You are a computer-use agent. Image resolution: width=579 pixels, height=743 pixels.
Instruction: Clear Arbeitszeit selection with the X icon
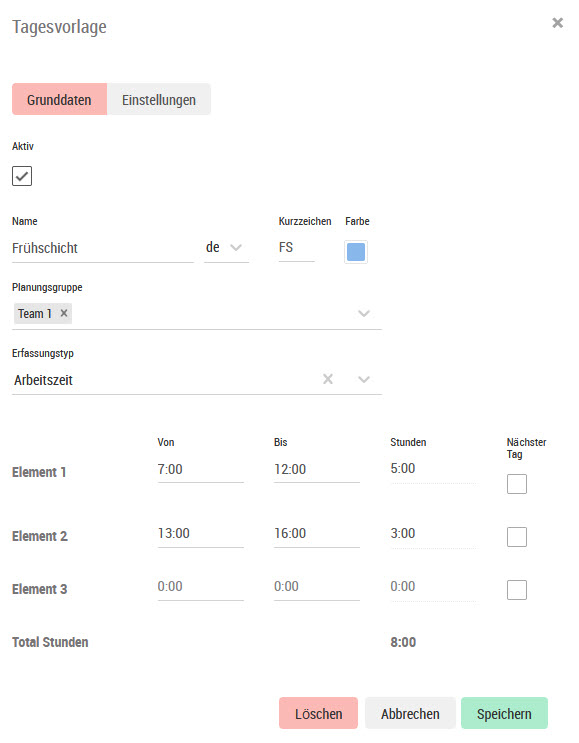click(x=328, y=379)
